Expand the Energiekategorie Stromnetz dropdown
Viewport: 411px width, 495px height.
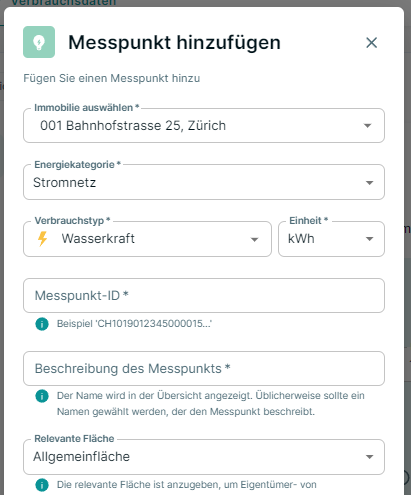(x=204, y=182)
